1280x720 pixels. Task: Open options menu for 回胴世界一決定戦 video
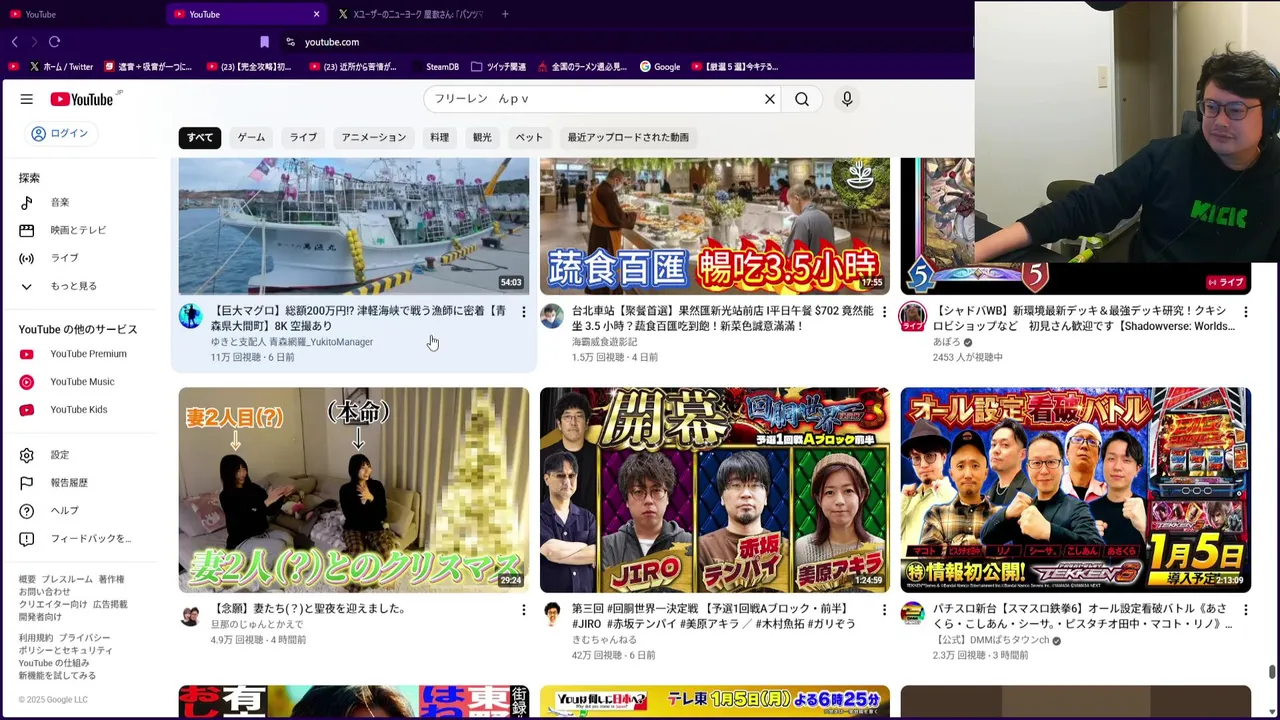(884, 610)
